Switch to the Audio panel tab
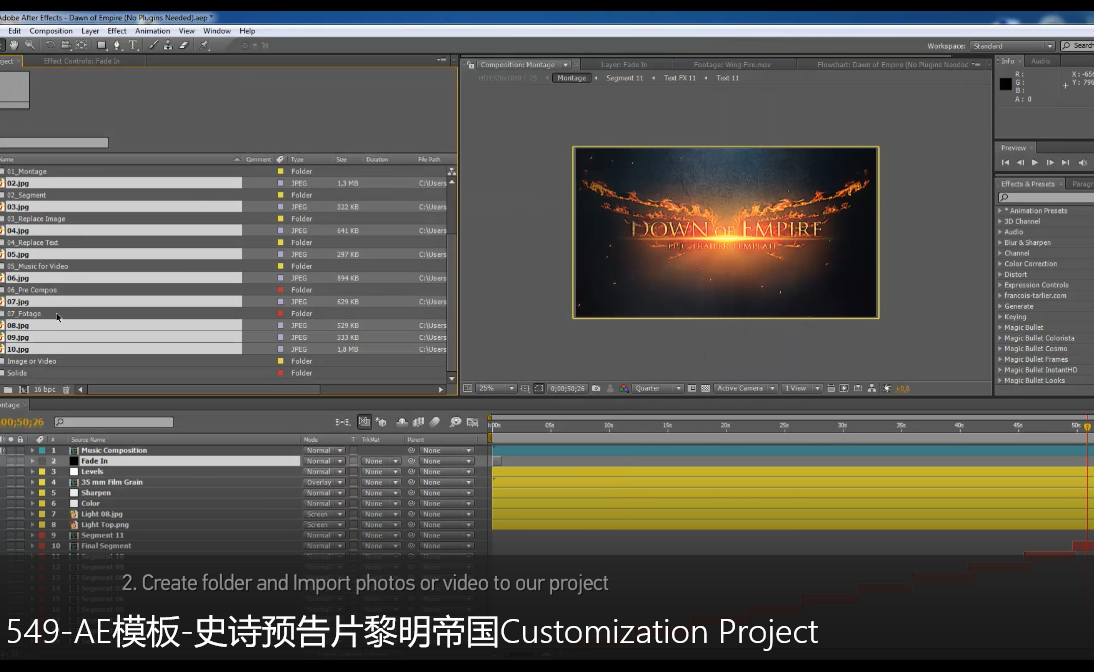This screenshot has width=1094, height=672. pyautogui.click(x=1040, y=61)
